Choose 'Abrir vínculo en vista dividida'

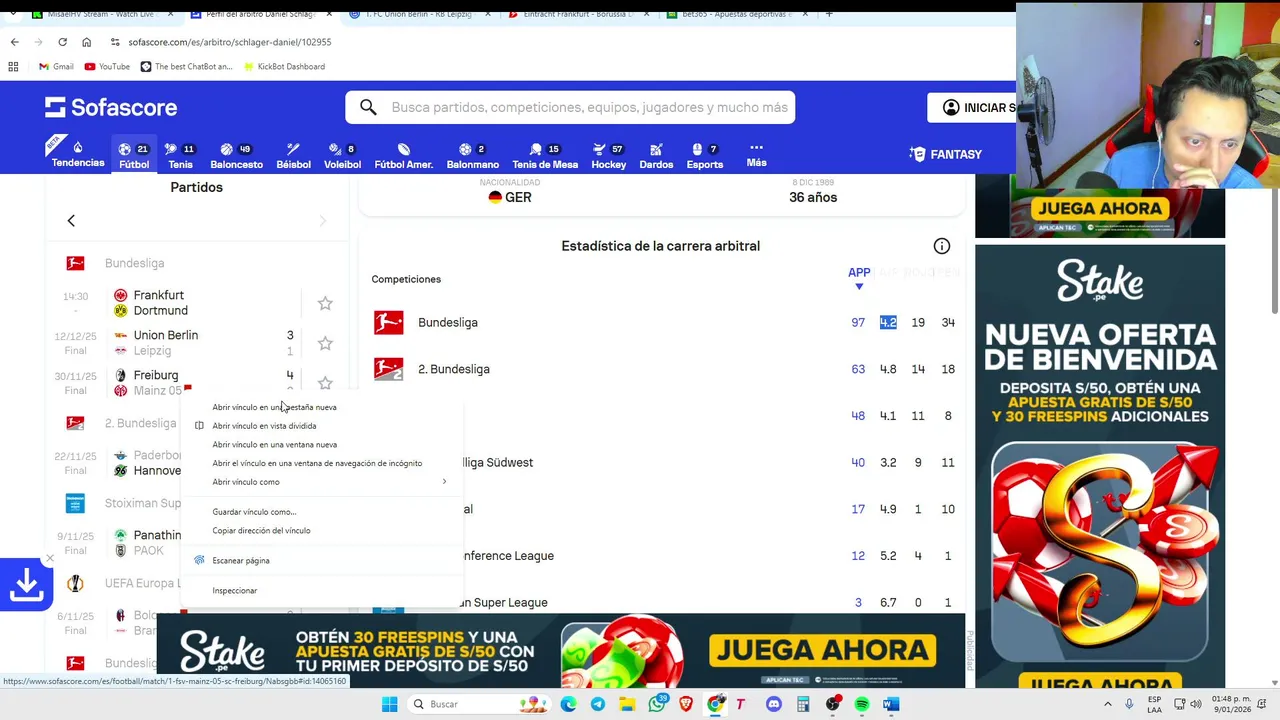tap(322, 426)
